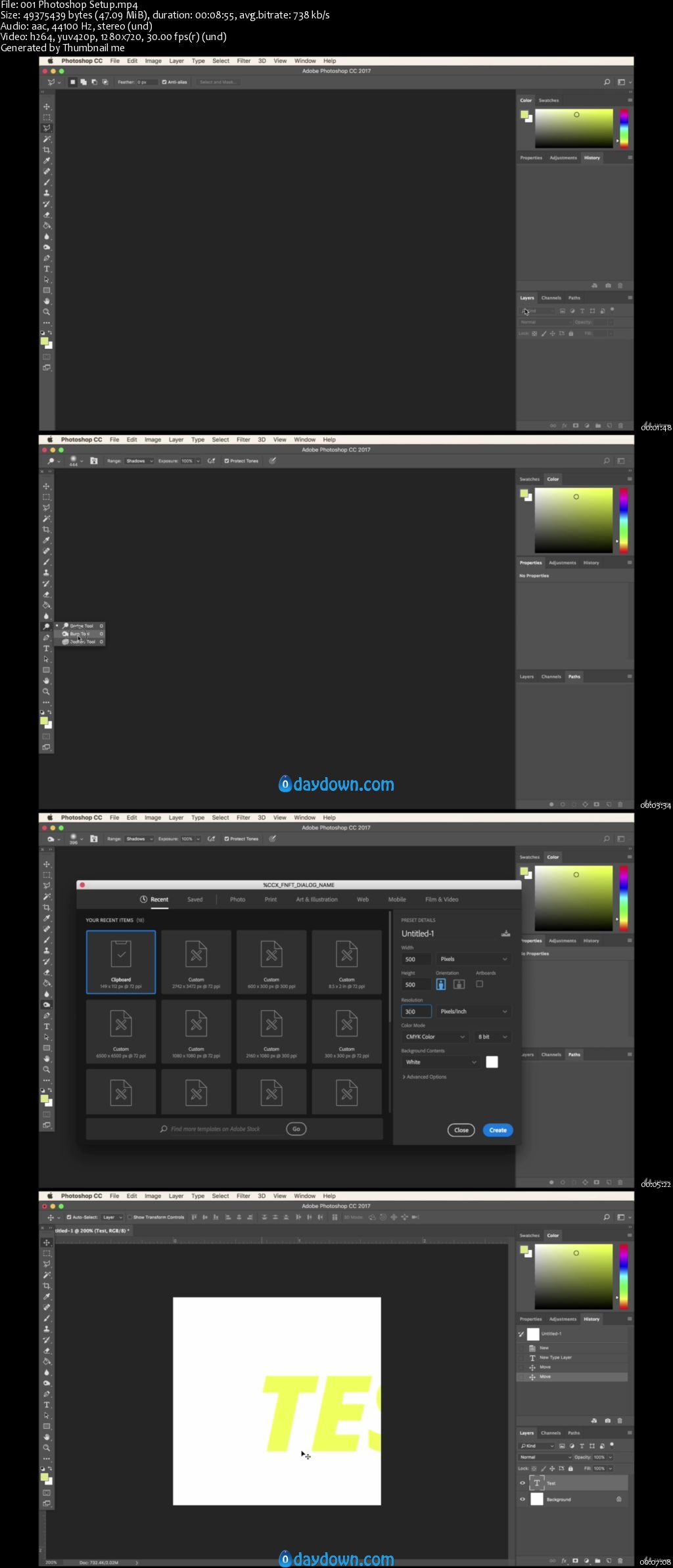Choose landscape orientation in New Document dialog
The image size is (673, 1568).
459,984
